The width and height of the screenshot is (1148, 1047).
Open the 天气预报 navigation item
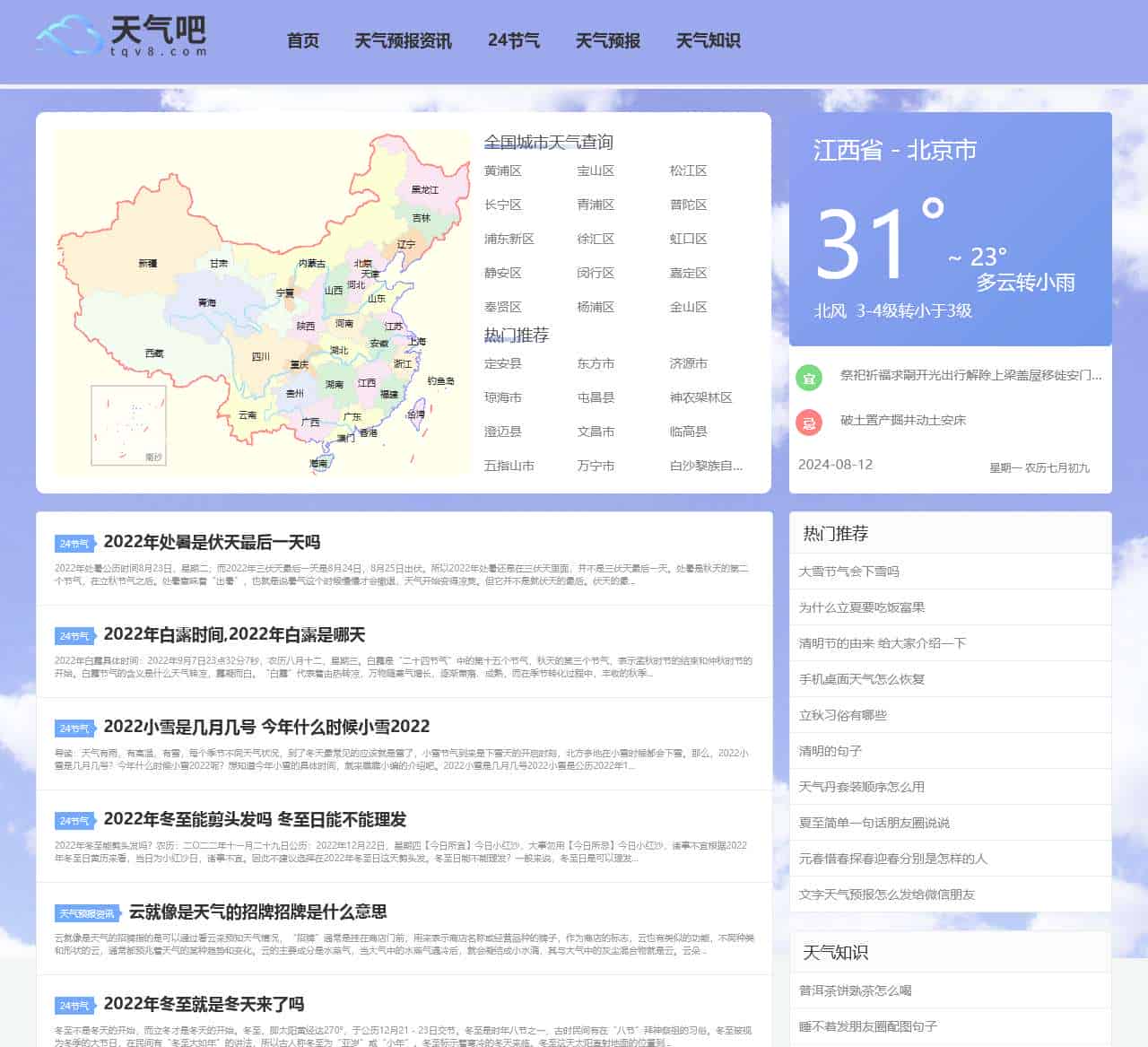tap(607, 41)
